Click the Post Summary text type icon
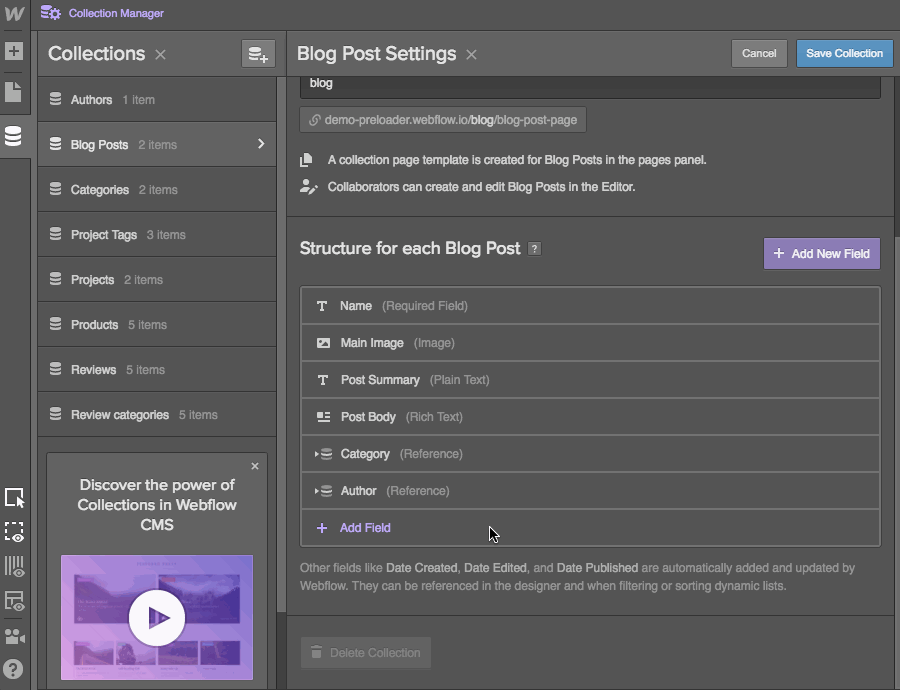Viewport: 900px width, 690px height. coord(323,380)
